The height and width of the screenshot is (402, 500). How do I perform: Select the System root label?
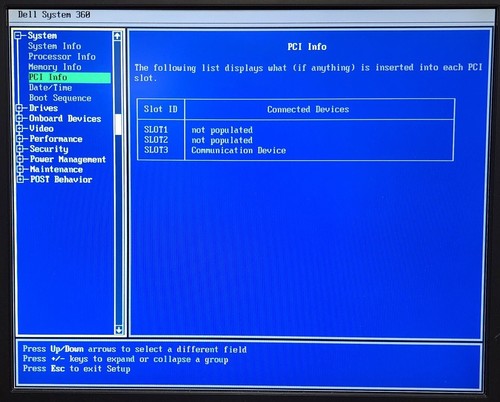point(42,35)
